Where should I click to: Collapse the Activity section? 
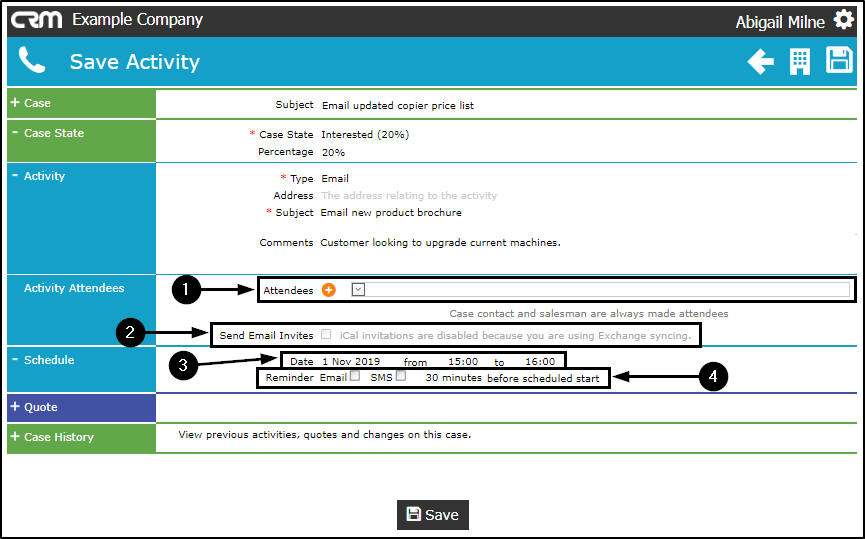point(81,218)
